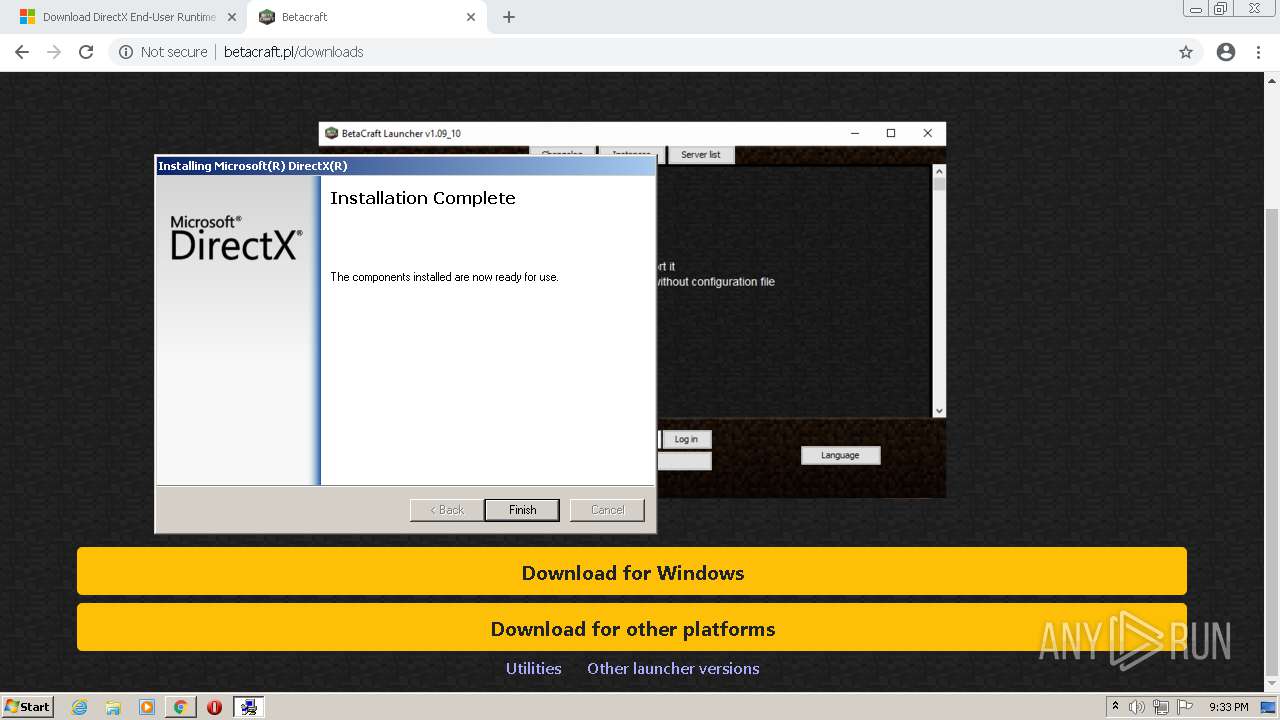Open the Chrome profile avatar menu
This screenshot has height=720, width=1280.
tap(1226, 52)
